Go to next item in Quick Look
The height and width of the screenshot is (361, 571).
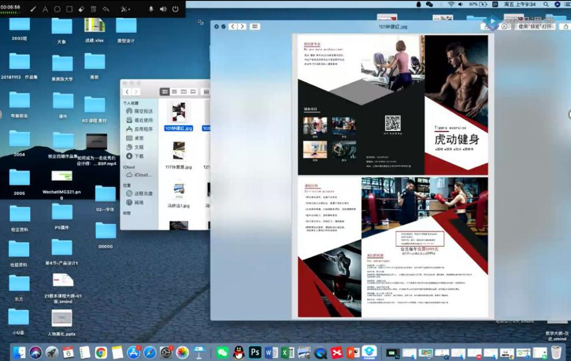pyautogui.click(x=242, y=27)
